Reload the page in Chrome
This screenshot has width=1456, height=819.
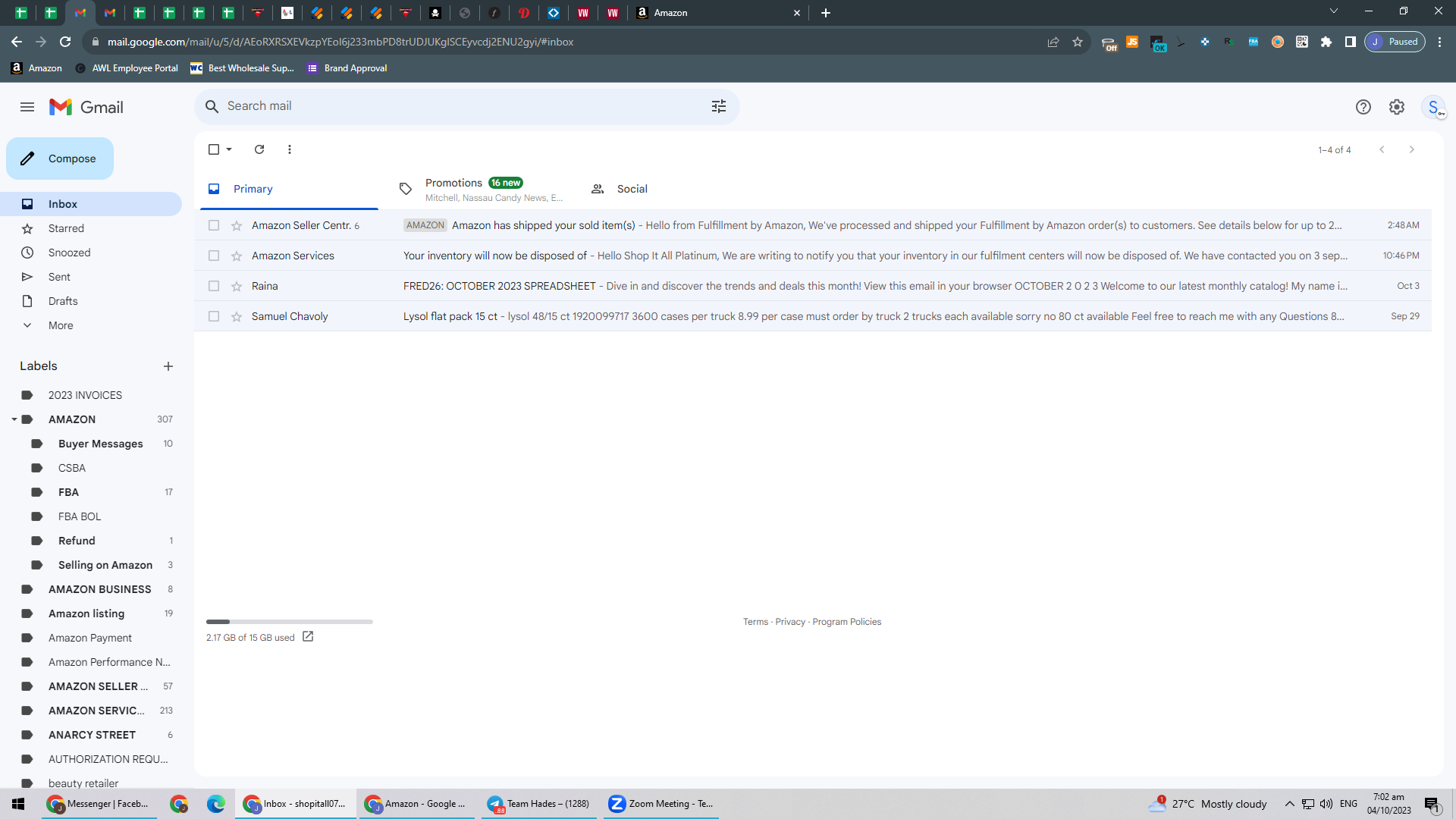tap(65, 42)
